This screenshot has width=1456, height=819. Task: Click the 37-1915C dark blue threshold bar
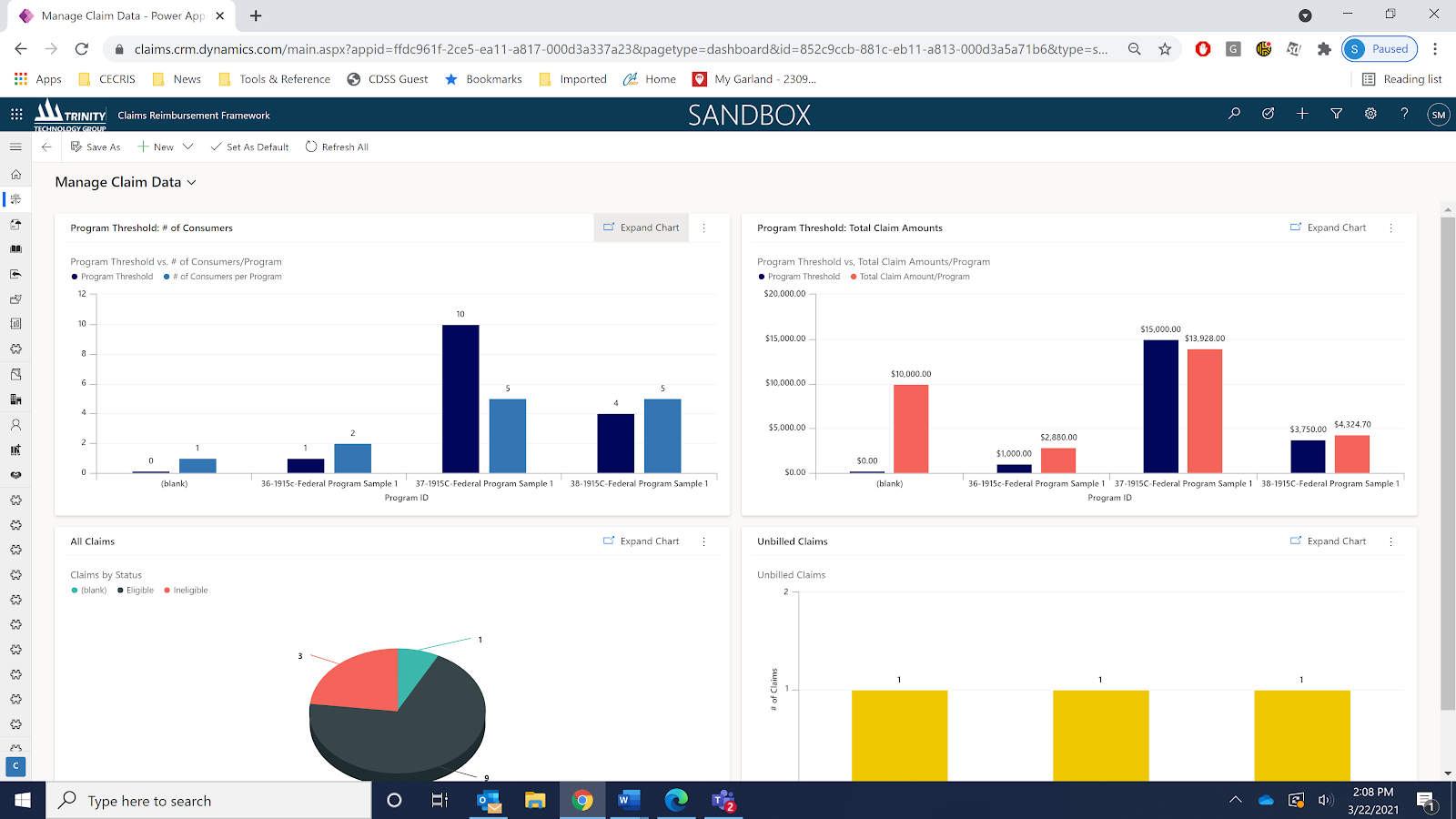pyautogui.click(x=460, y=399)
